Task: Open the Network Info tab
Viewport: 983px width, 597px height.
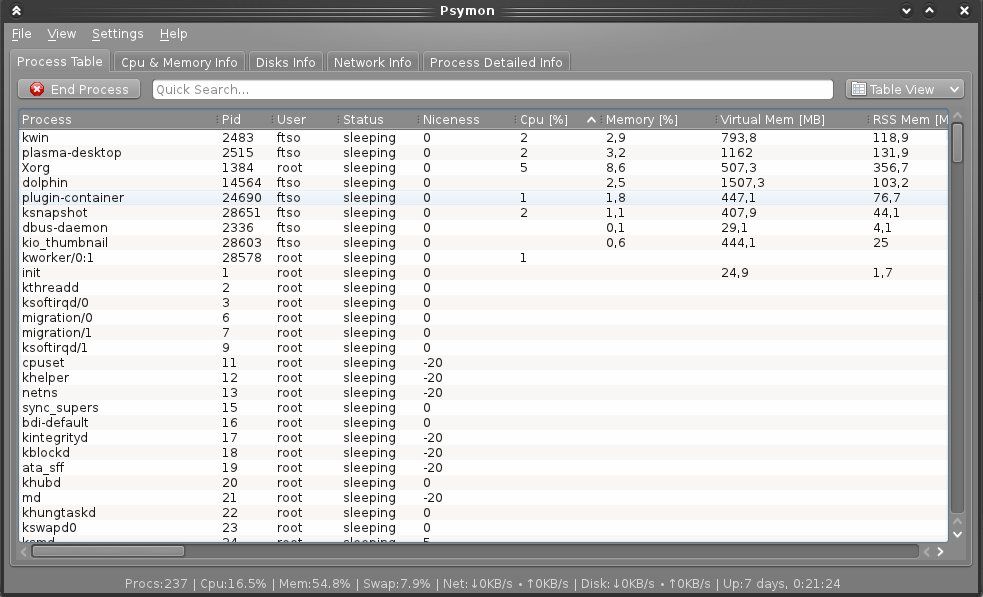Action: pyautogui.click(x=372, y=61)
